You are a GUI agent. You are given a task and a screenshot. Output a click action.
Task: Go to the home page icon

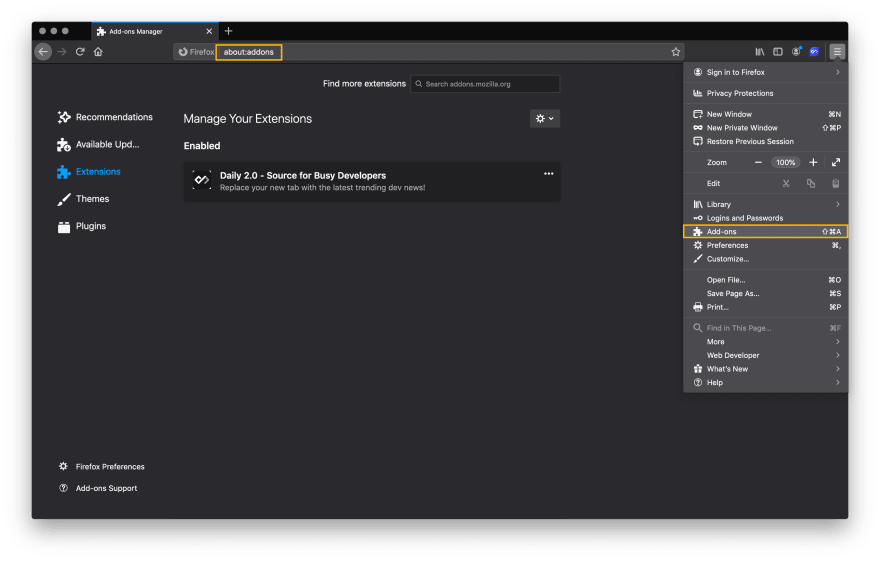point(98,52)
